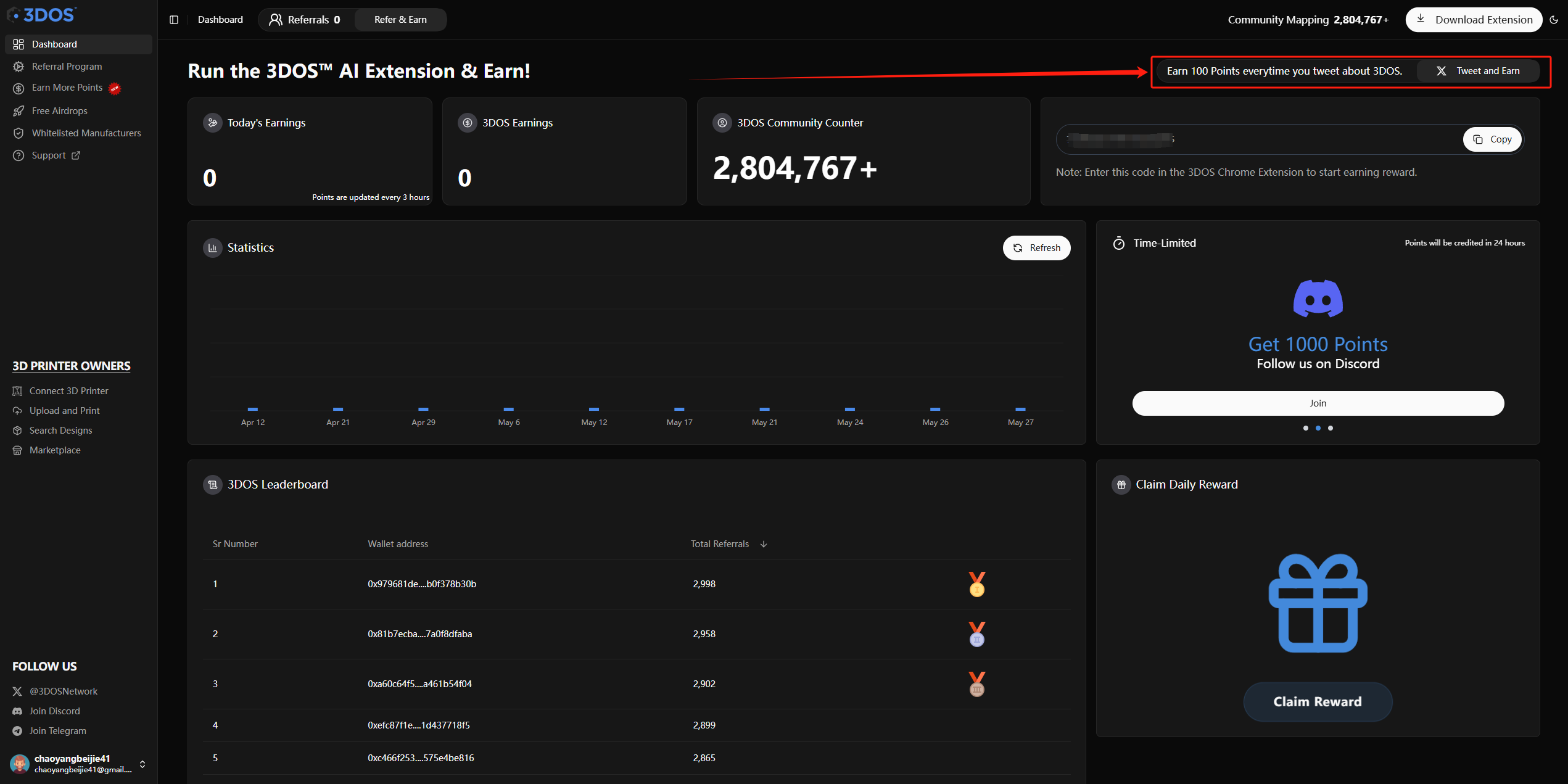1568x784 pixels.
Task: Copy the extension code
Action: point(1492,139)
